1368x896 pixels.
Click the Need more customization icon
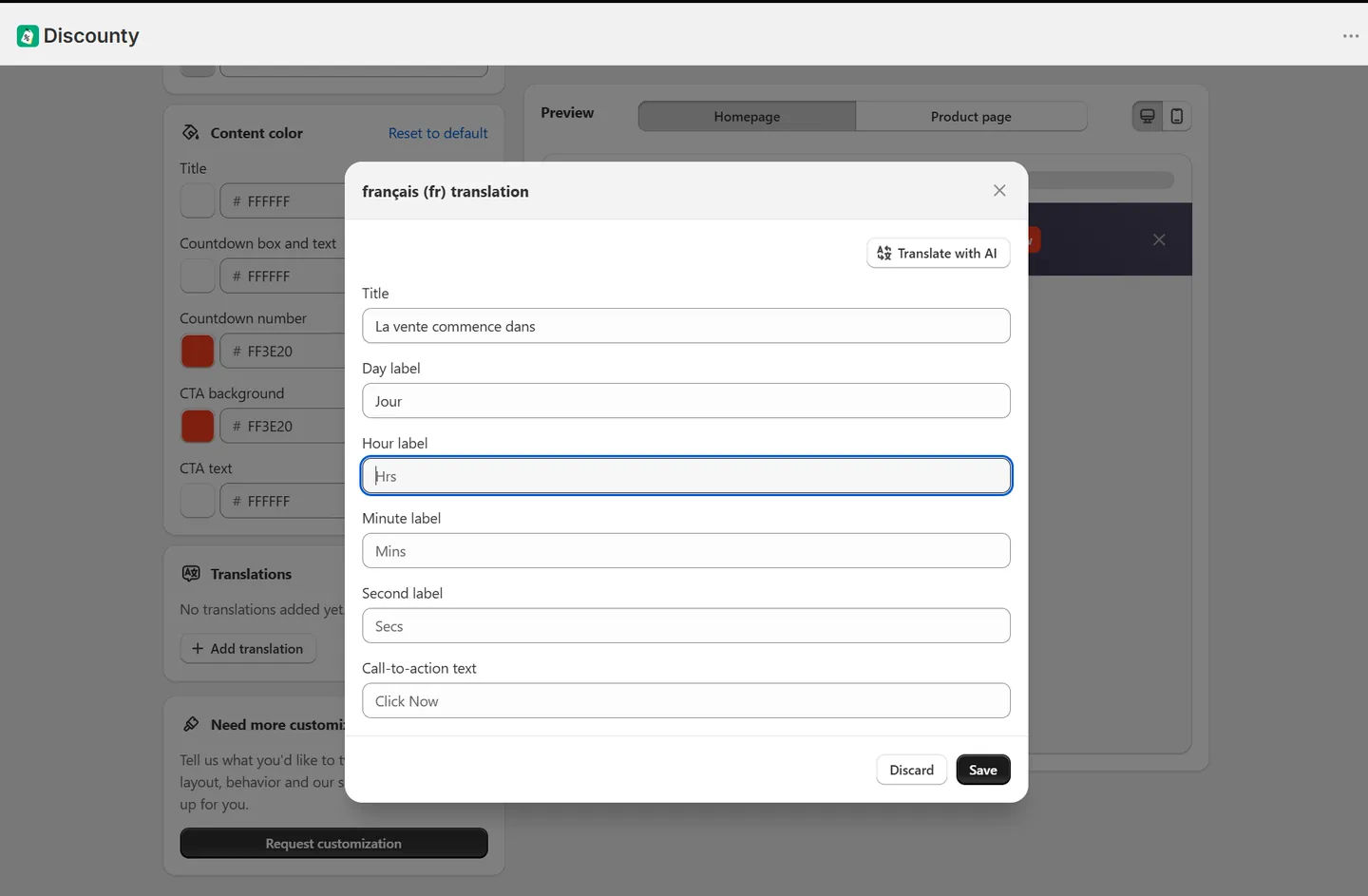tap(191, 724)
